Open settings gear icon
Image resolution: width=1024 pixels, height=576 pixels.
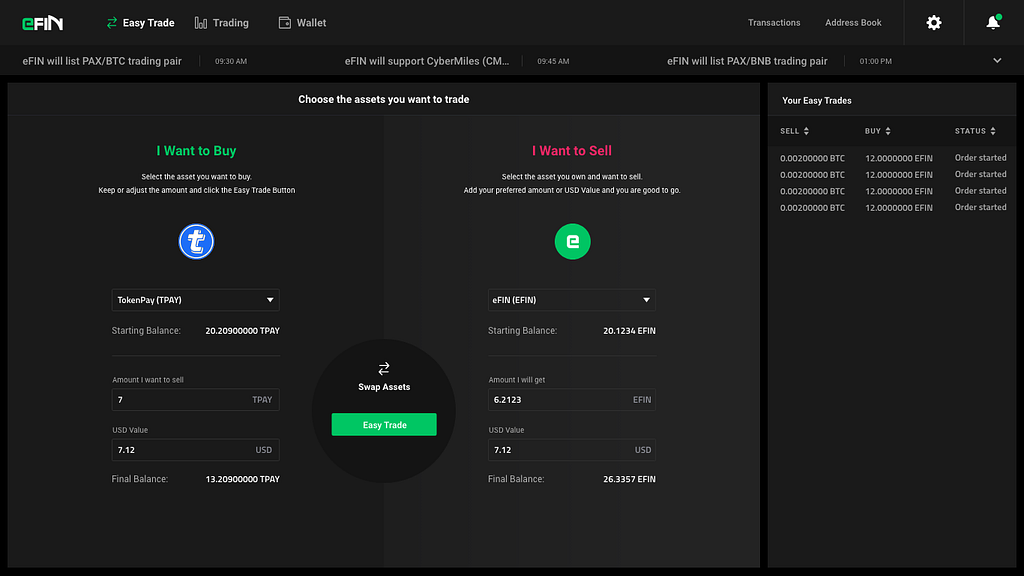tap(934, 23)
